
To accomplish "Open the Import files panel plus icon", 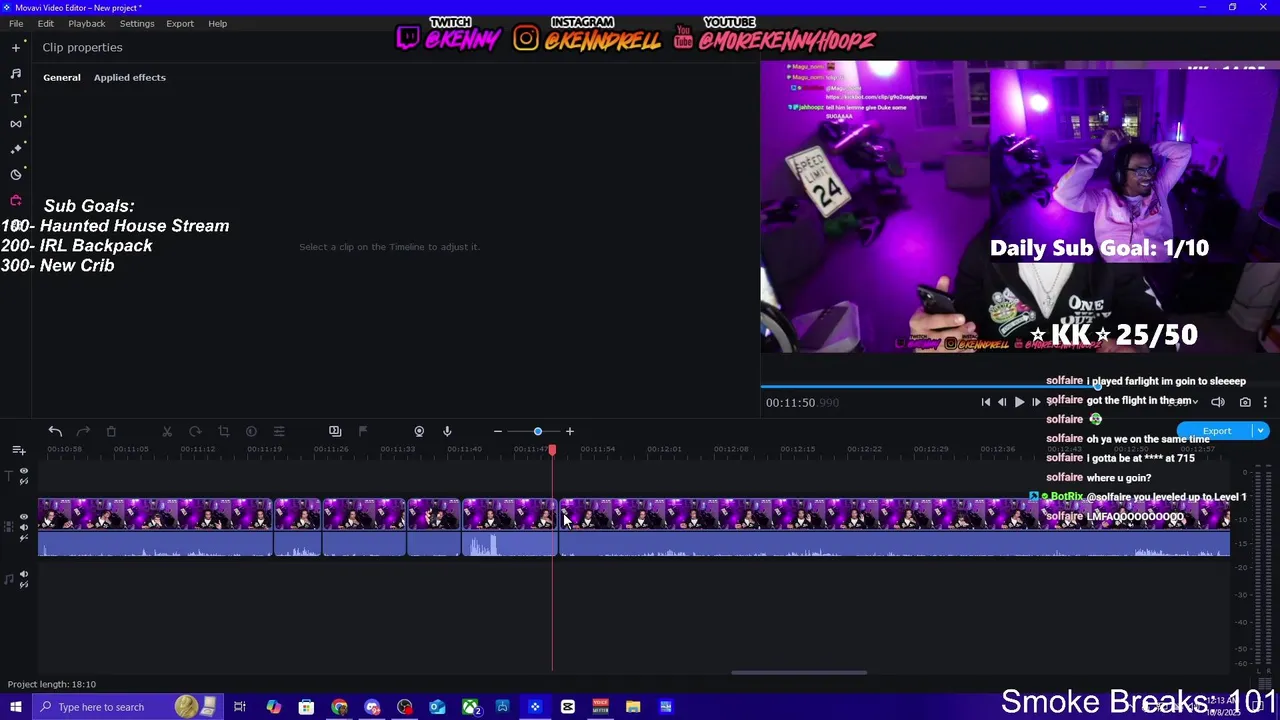I will [x=15, y=48].
